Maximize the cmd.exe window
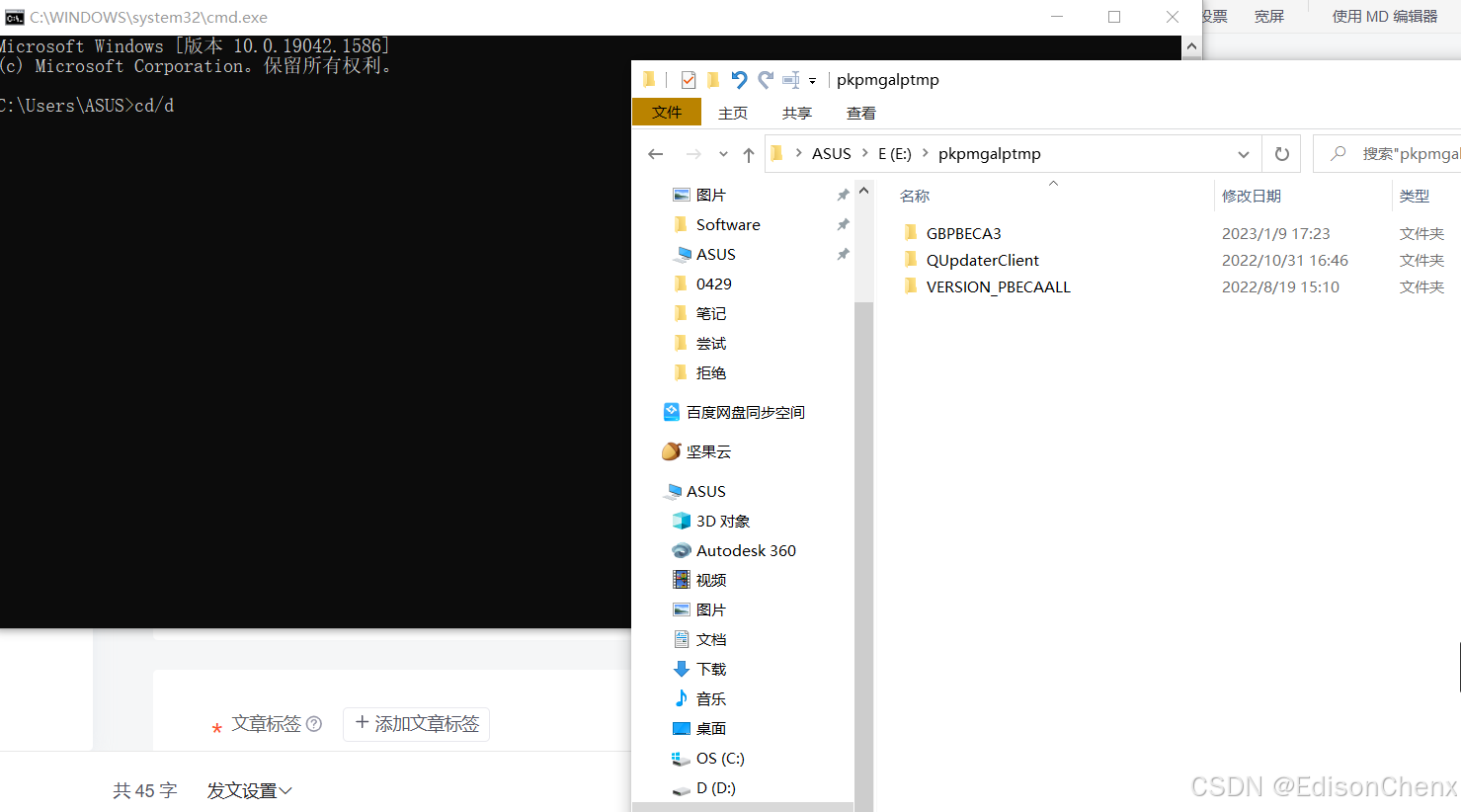This screenshot has height=812, width=1461. [1114, 17]
